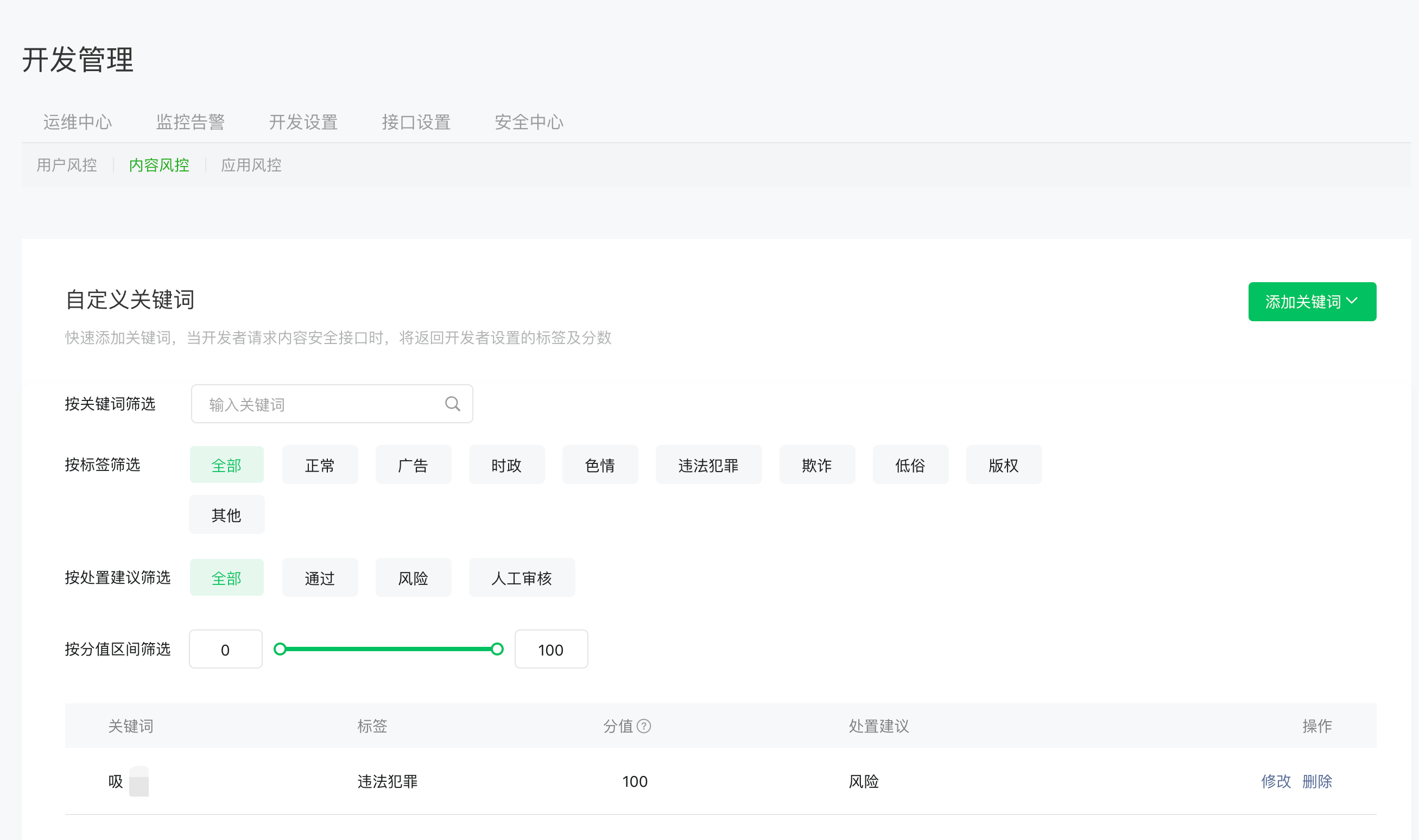The width and height of the screenshot is (1419, 840).
Task: Open the 用户风控 sub-tab
Action: pos(67,165)
